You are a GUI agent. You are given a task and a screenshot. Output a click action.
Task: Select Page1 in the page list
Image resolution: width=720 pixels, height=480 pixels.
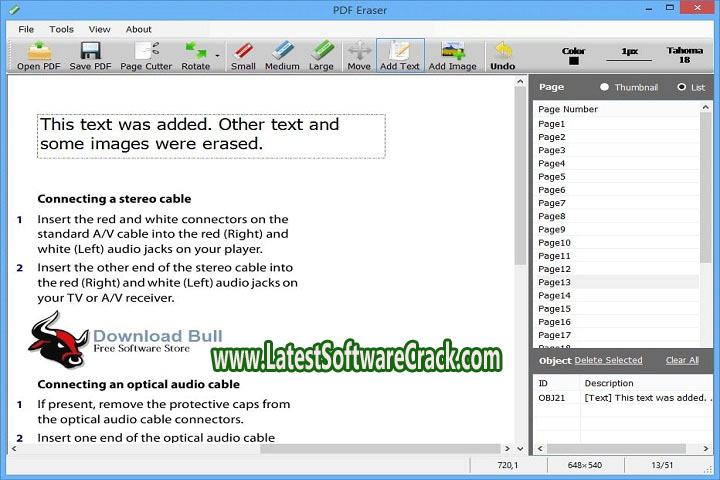[618, 124]
